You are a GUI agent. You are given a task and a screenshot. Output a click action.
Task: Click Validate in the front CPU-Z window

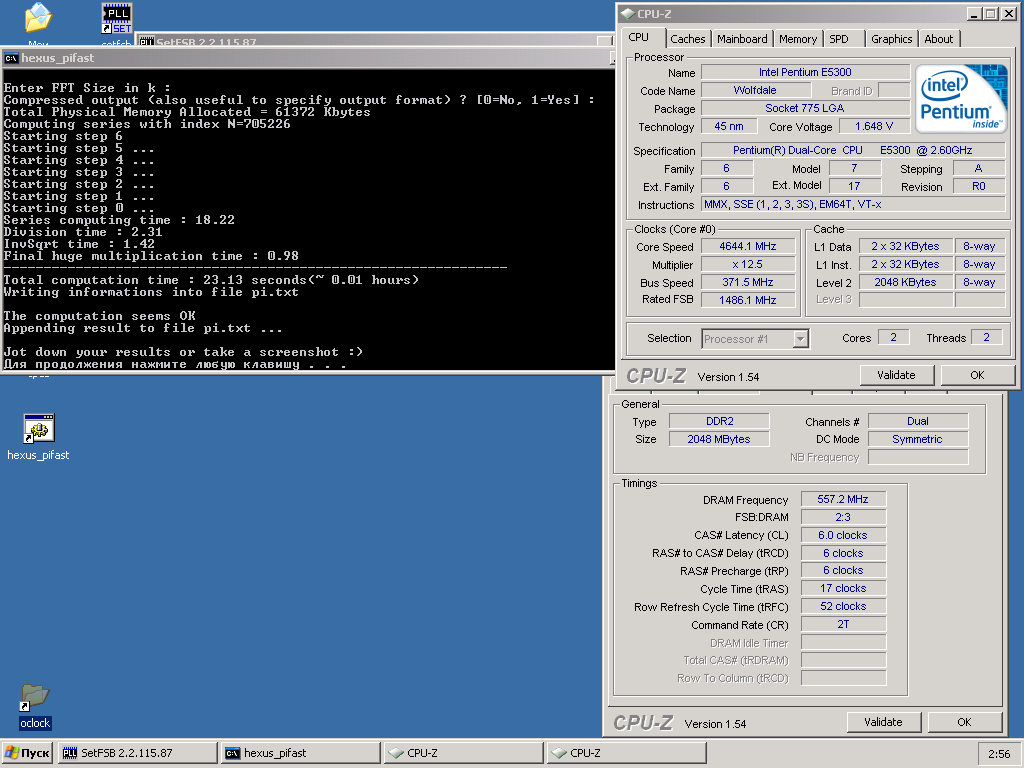896,375
